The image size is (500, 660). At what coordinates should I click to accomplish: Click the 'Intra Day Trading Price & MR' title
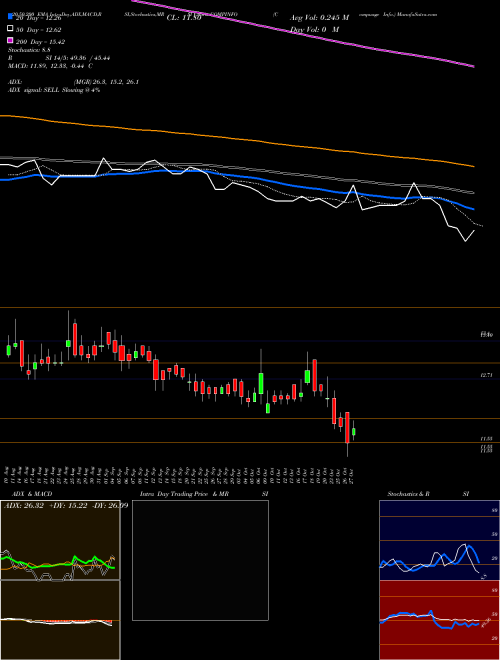point(184,494)
